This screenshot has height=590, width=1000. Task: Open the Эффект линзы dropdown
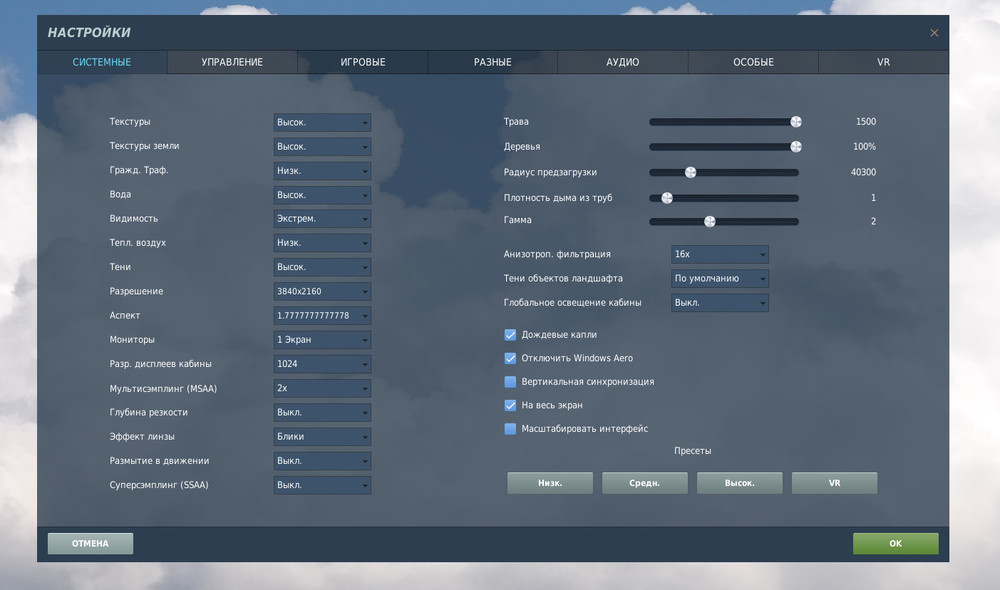pos(322,436)
